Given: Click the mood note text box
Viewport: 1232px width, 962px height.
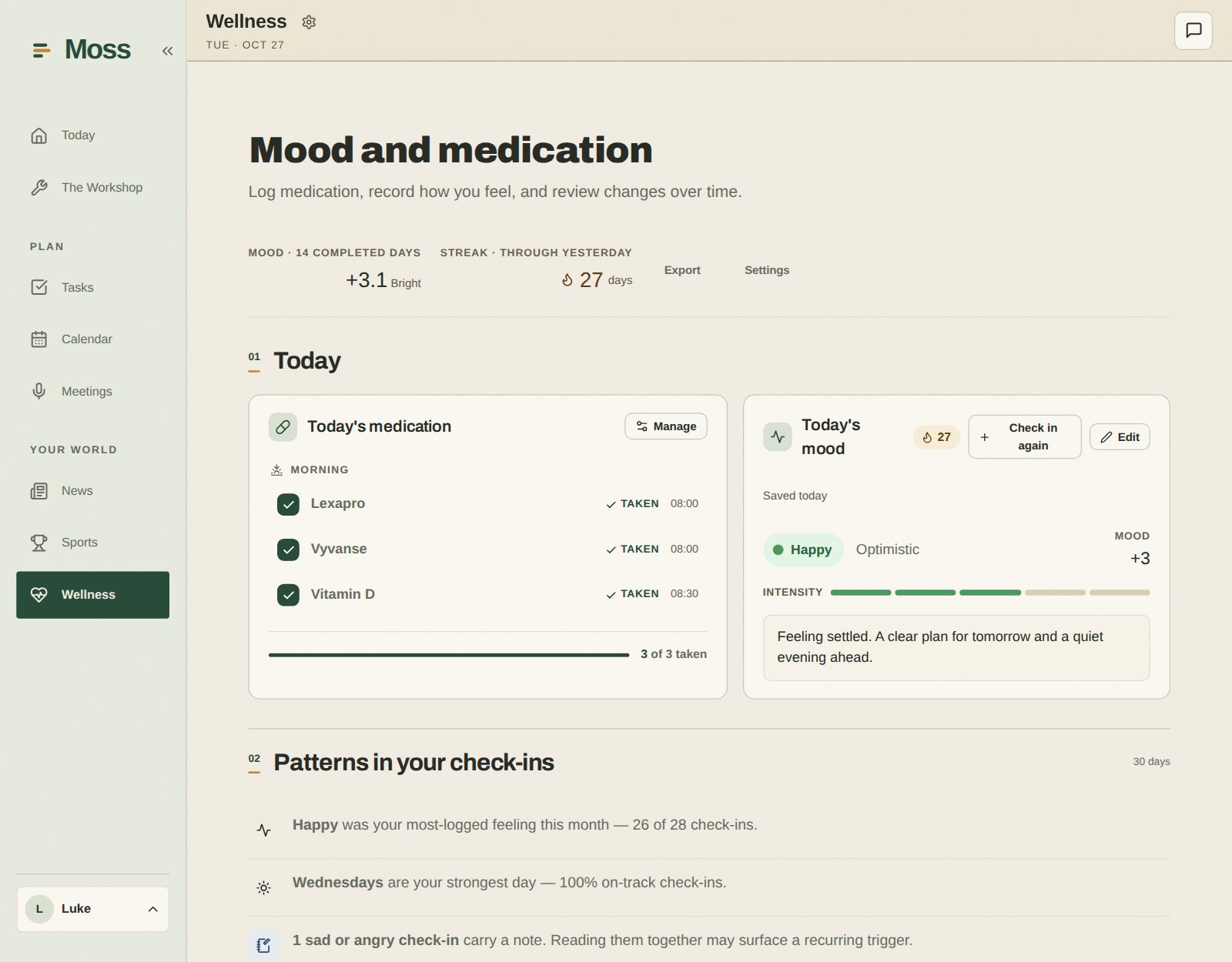Looking at the screenshot, I should 956,648.
